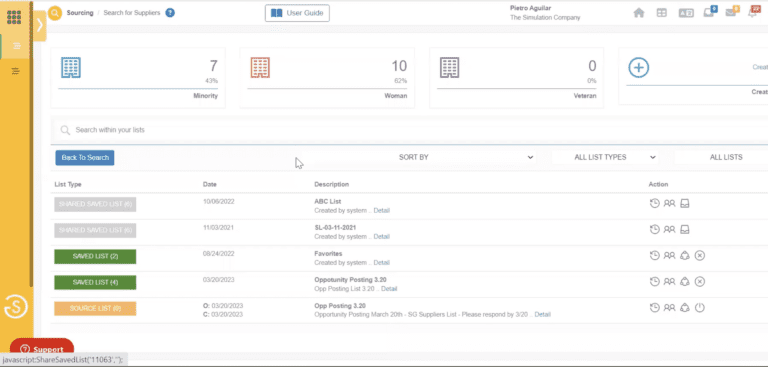Click the plus circle create icon
This screenshot has height=367, width=768.
point(639,68)
